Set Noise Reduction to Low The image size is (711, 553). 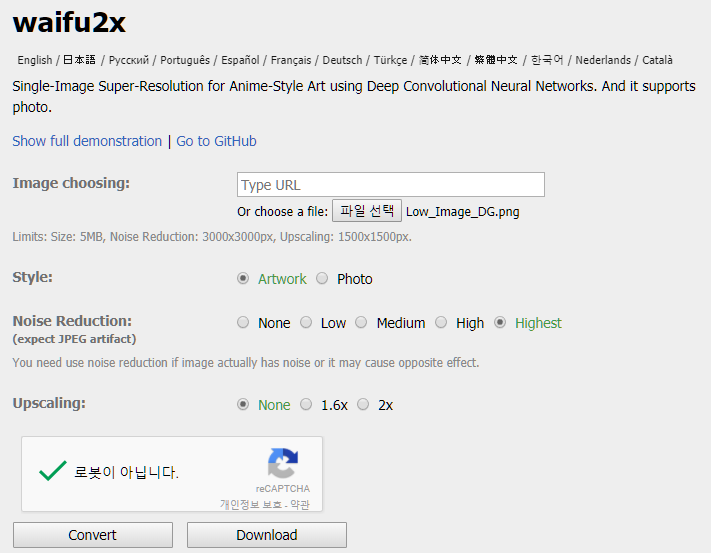tap(306, 322)
